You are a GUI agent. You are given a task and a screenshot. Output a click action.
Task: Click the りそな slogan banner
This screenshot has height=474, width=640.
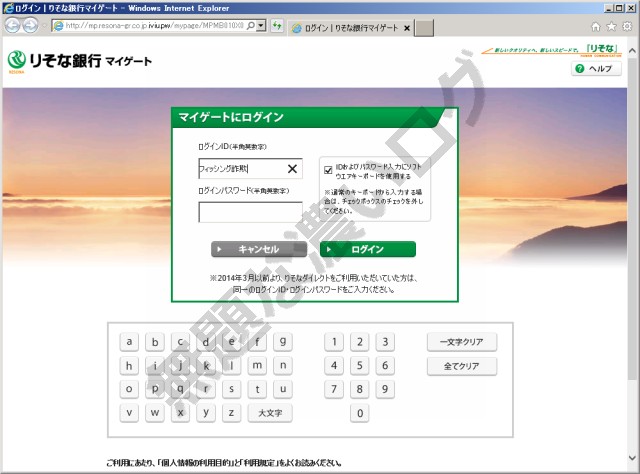pos(551,50)
